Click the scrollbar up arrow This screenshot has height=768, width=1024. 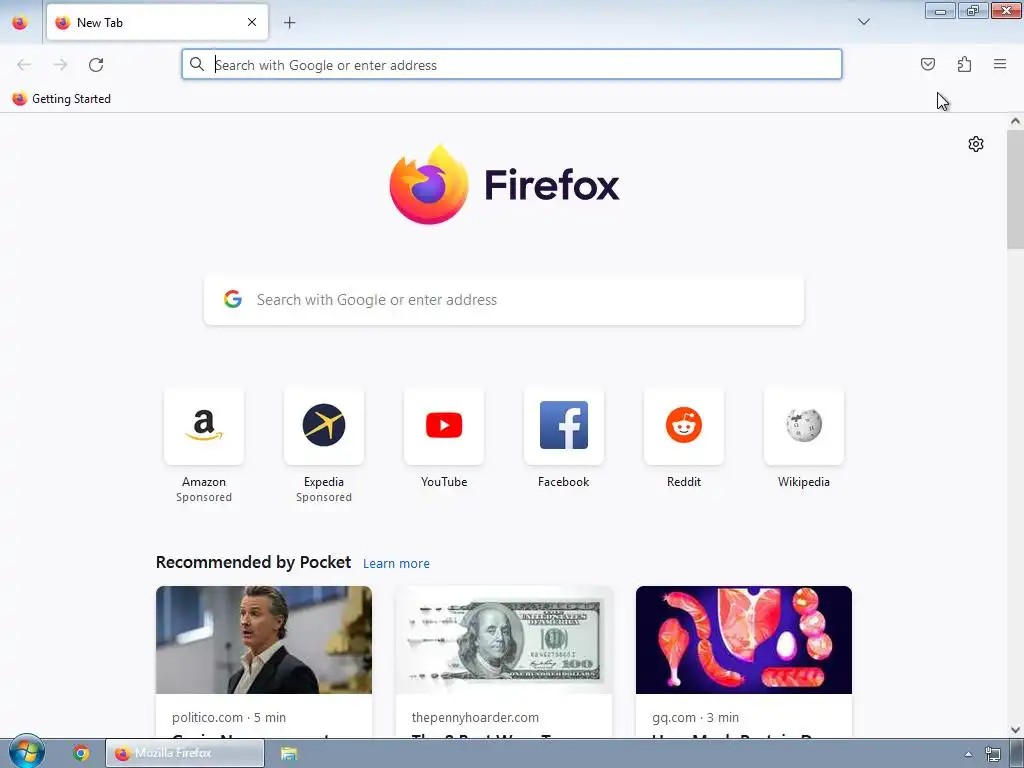1015,121
